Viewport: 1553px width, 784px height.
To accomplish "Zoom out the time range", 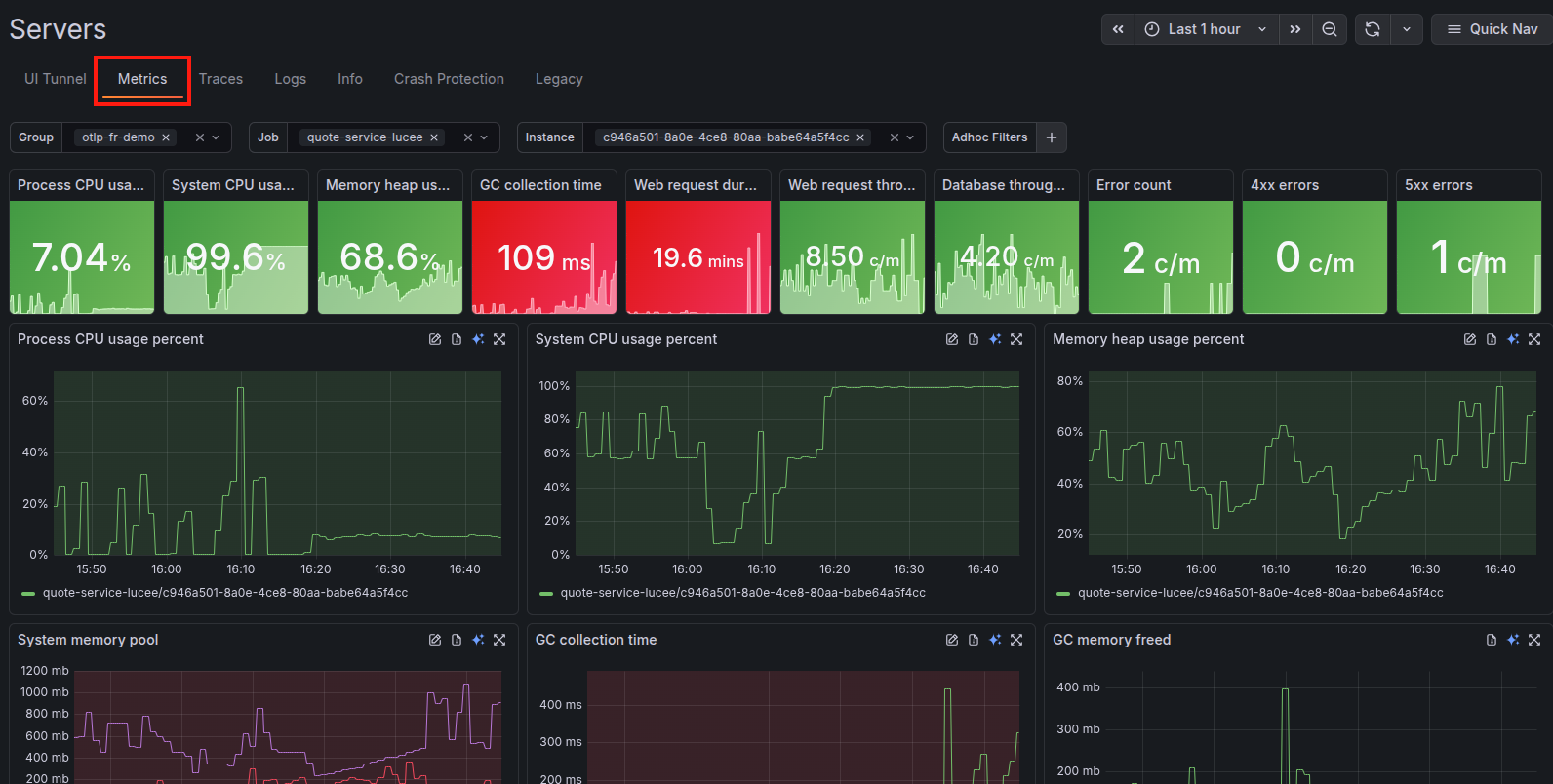I will pyautogui.click(x=1330, y=29).
